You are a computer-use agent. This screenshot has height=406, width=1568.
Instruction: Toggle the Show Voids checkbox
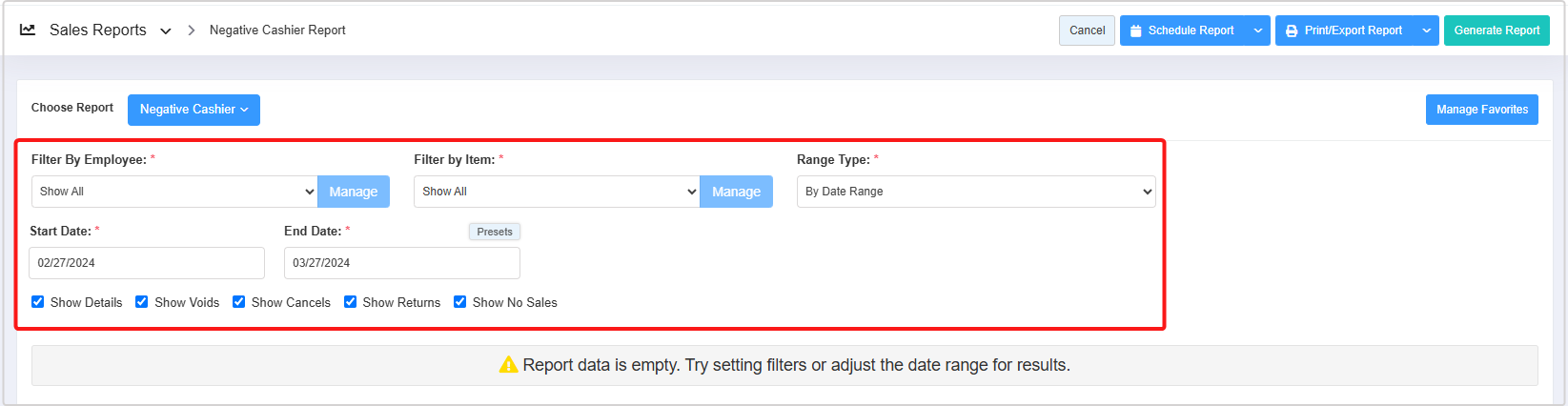coord(142,302)
